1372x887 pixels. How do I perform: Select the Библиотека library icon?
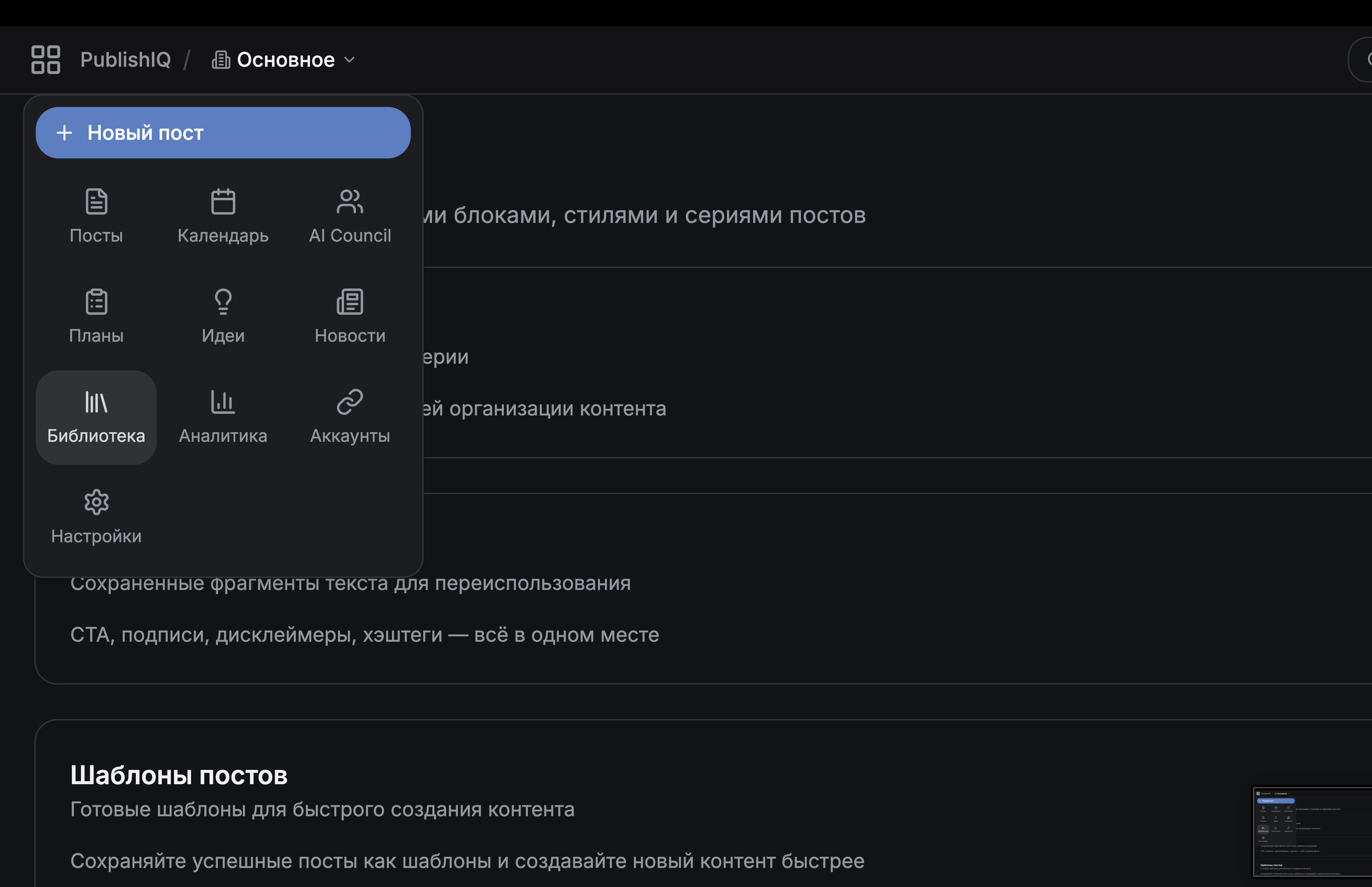(x=96, y=402)
